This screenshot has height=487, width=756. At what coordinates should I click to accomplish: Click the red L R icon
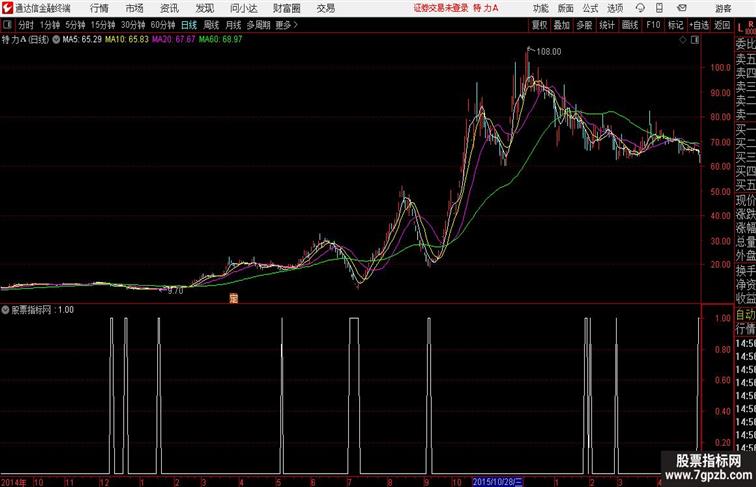point(746,27)
